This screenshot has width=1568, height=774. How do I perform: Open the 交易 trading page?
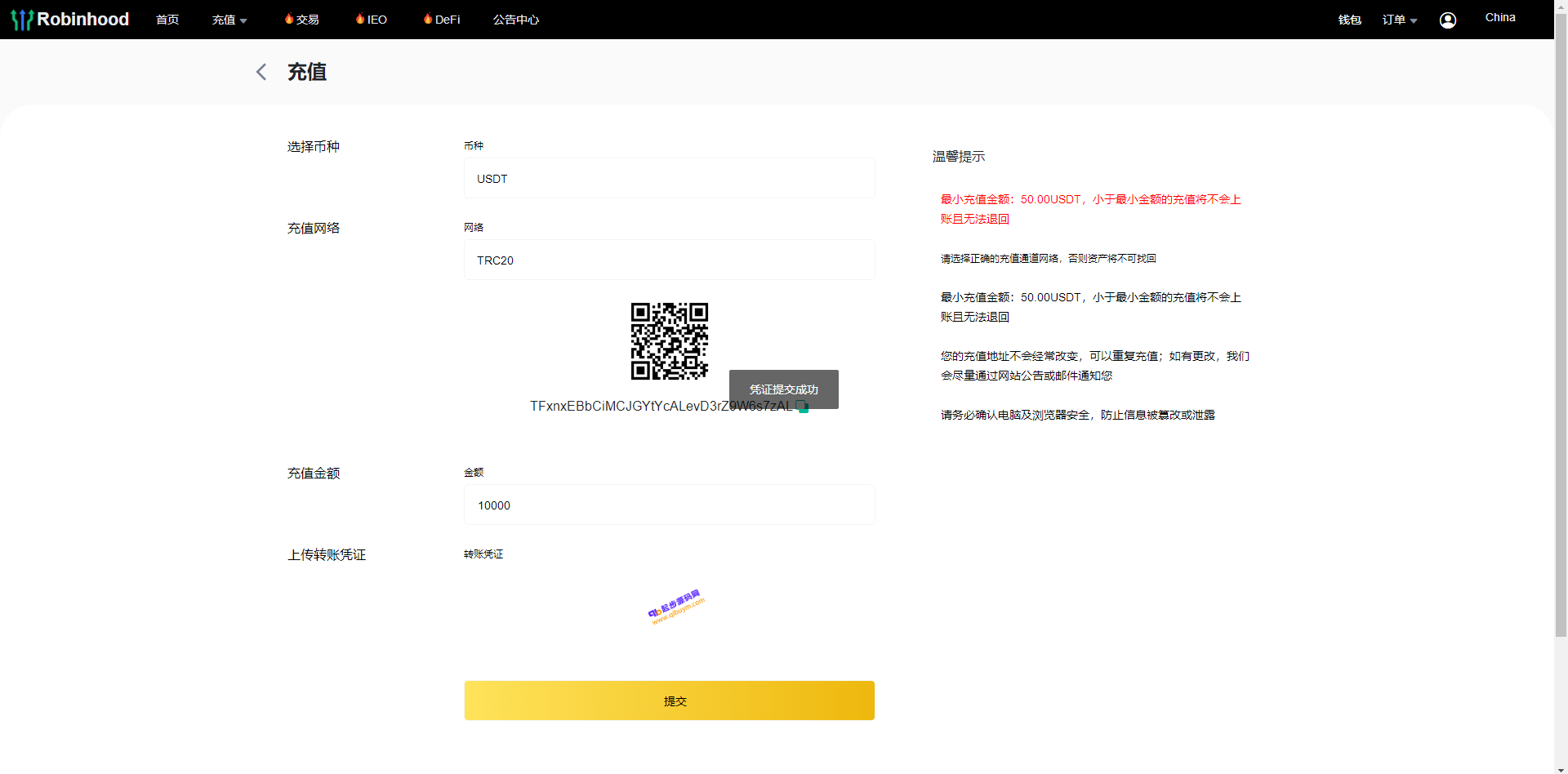302,20
